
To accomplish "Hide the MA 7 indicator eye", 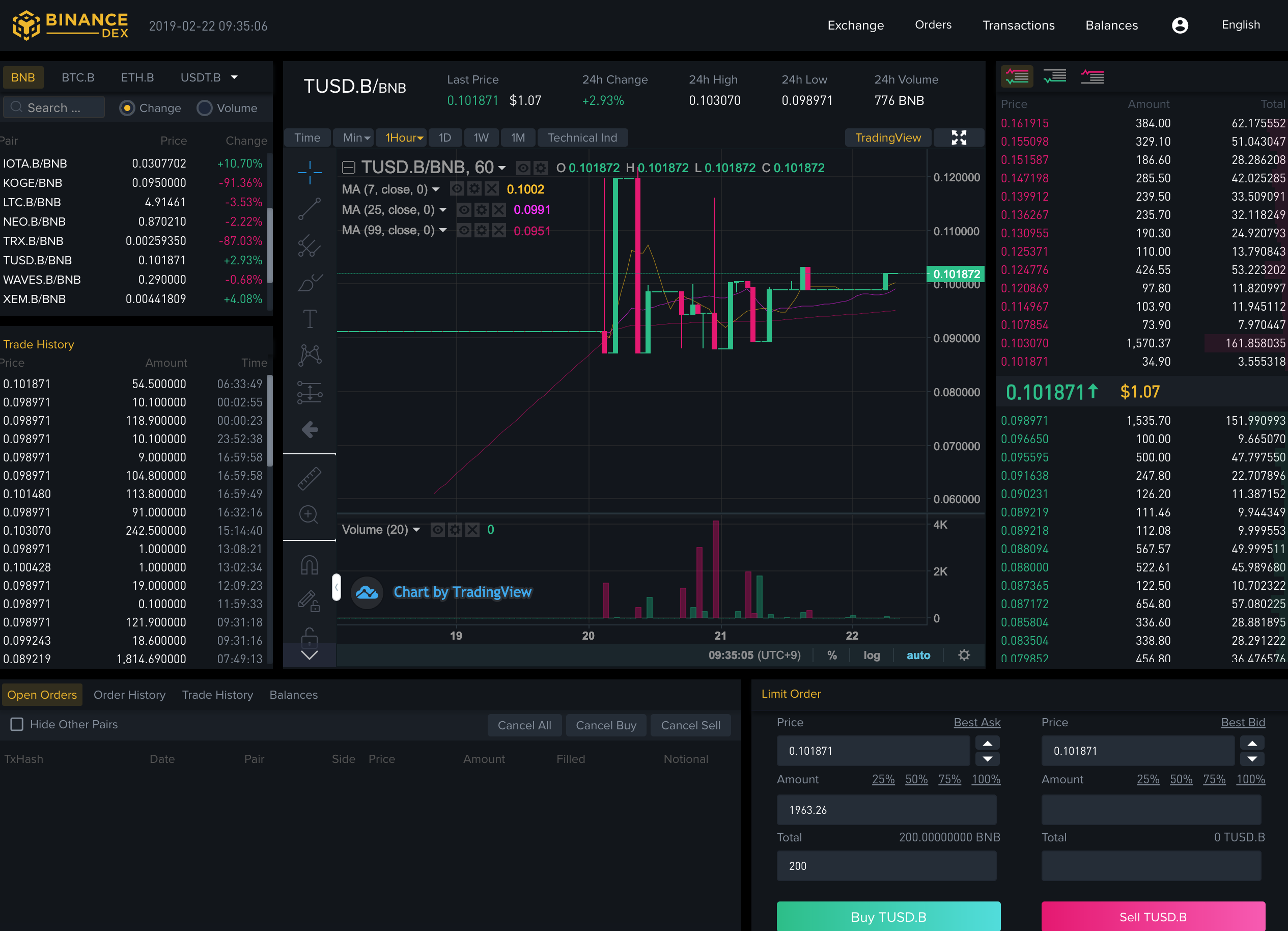I will click(457, 189).
